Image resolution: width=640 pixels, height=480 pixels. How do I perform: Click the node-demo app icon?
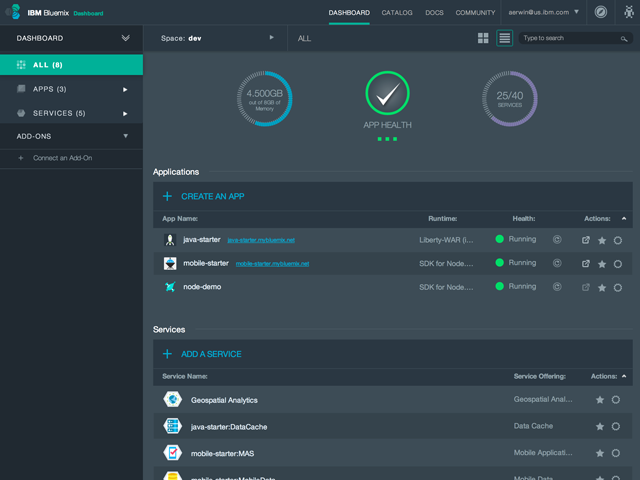point(170,287)
